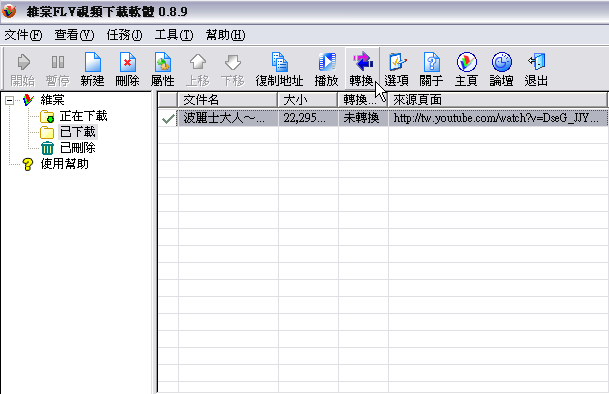Open the 任務(J) menu
Viewport: 609px width, 394px height.
point(125,35)
